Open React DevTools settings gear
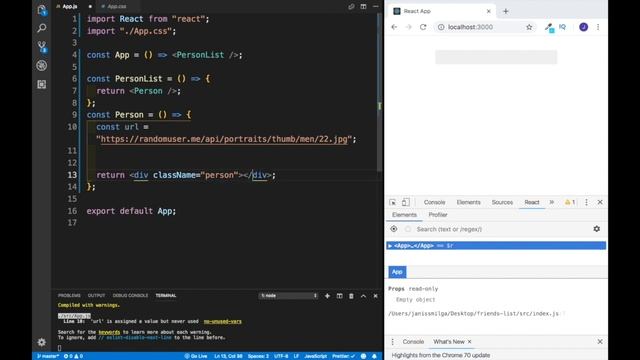The height and width of the screenshot is (360, 640). coord(596,229)
